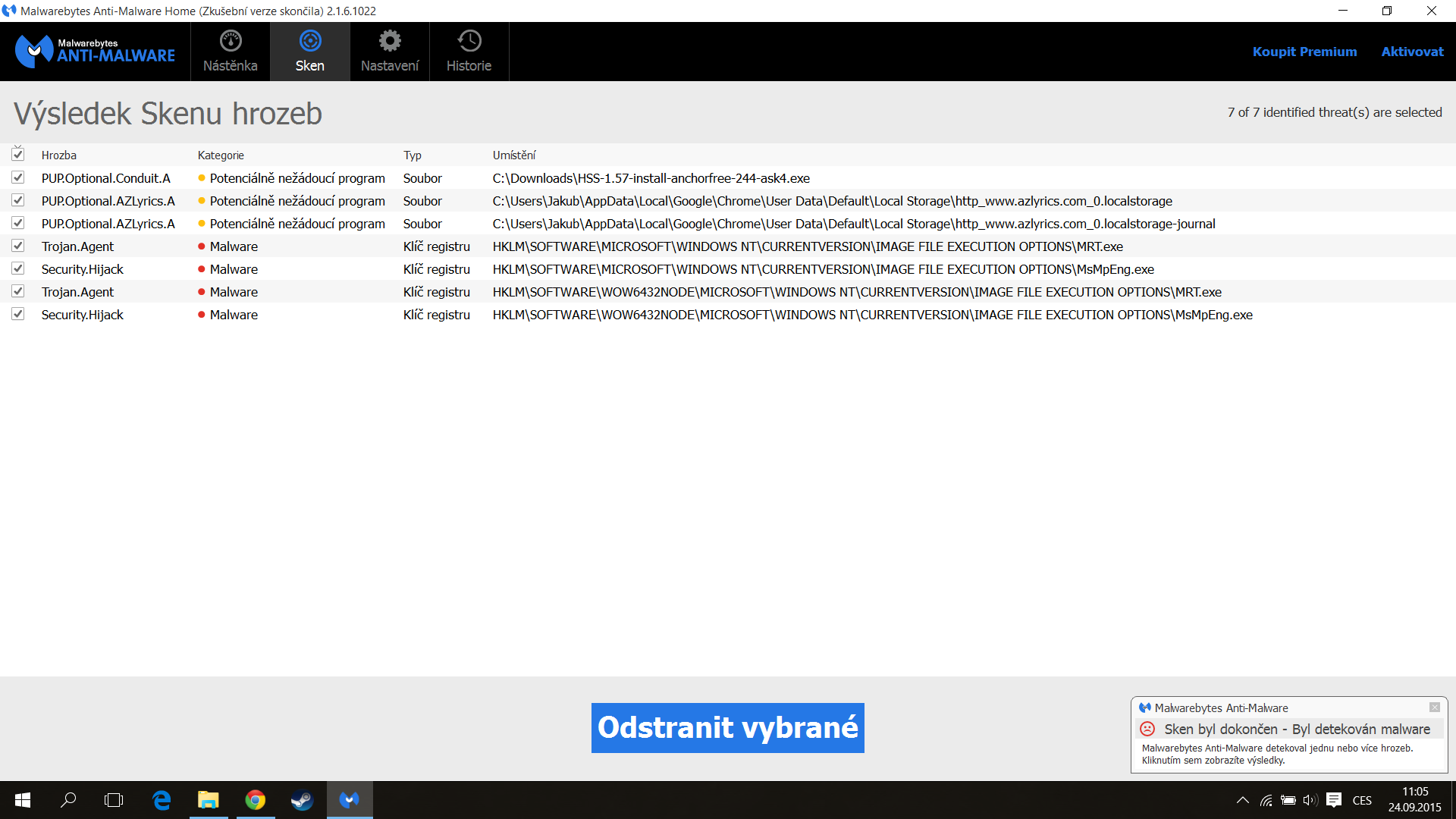Switch to the Nastavení settings tab
The width and height of the screenshot is (1456, 819).
389,52
